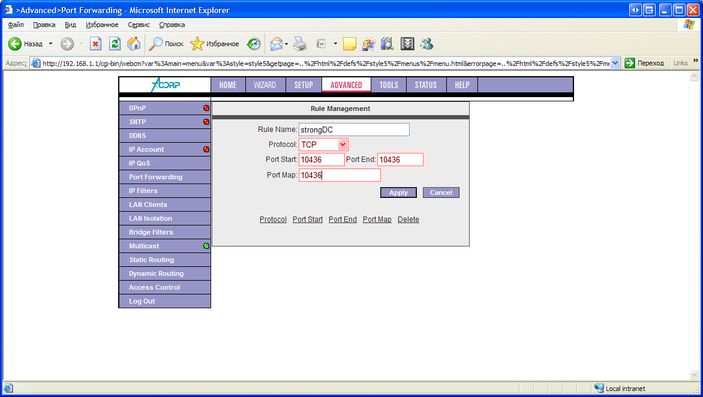
Task: Click the Cancel button
Action: 441,192
